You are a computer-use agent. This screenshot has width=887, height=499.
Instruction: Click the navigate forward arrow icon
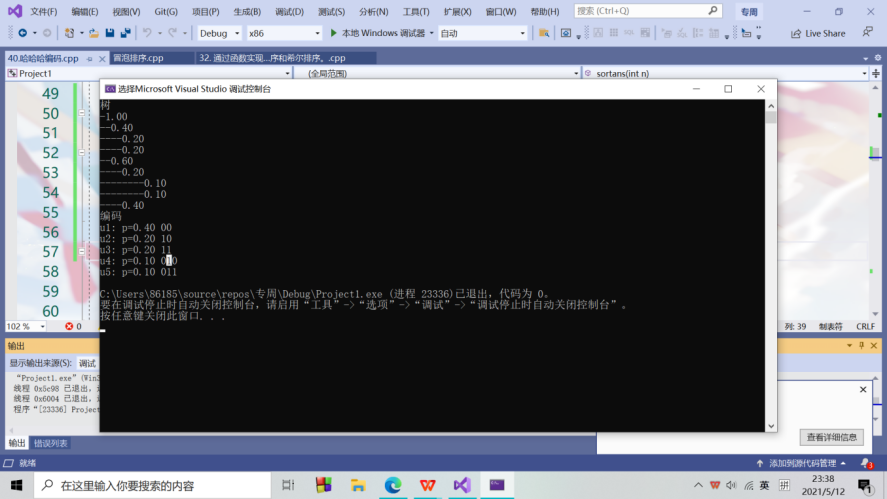coord(47,33)
